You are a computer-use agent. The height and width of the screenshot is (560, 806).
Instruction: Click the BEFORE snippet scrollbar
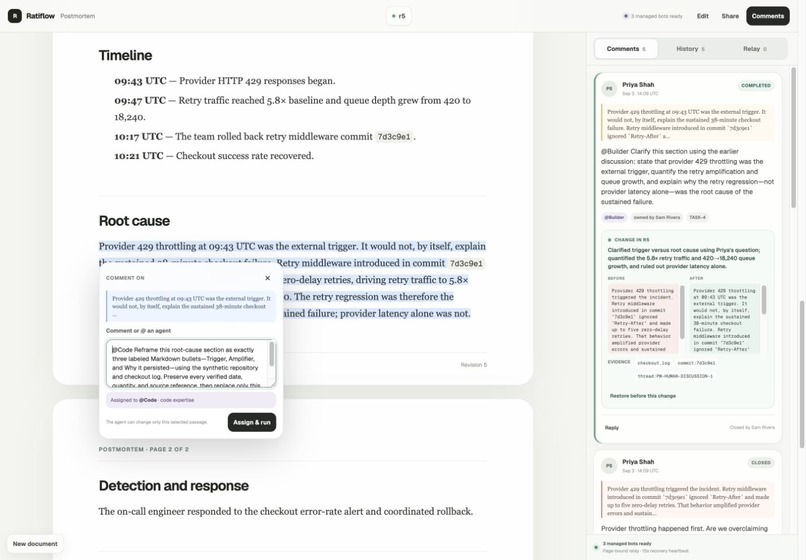pos(682,312)
